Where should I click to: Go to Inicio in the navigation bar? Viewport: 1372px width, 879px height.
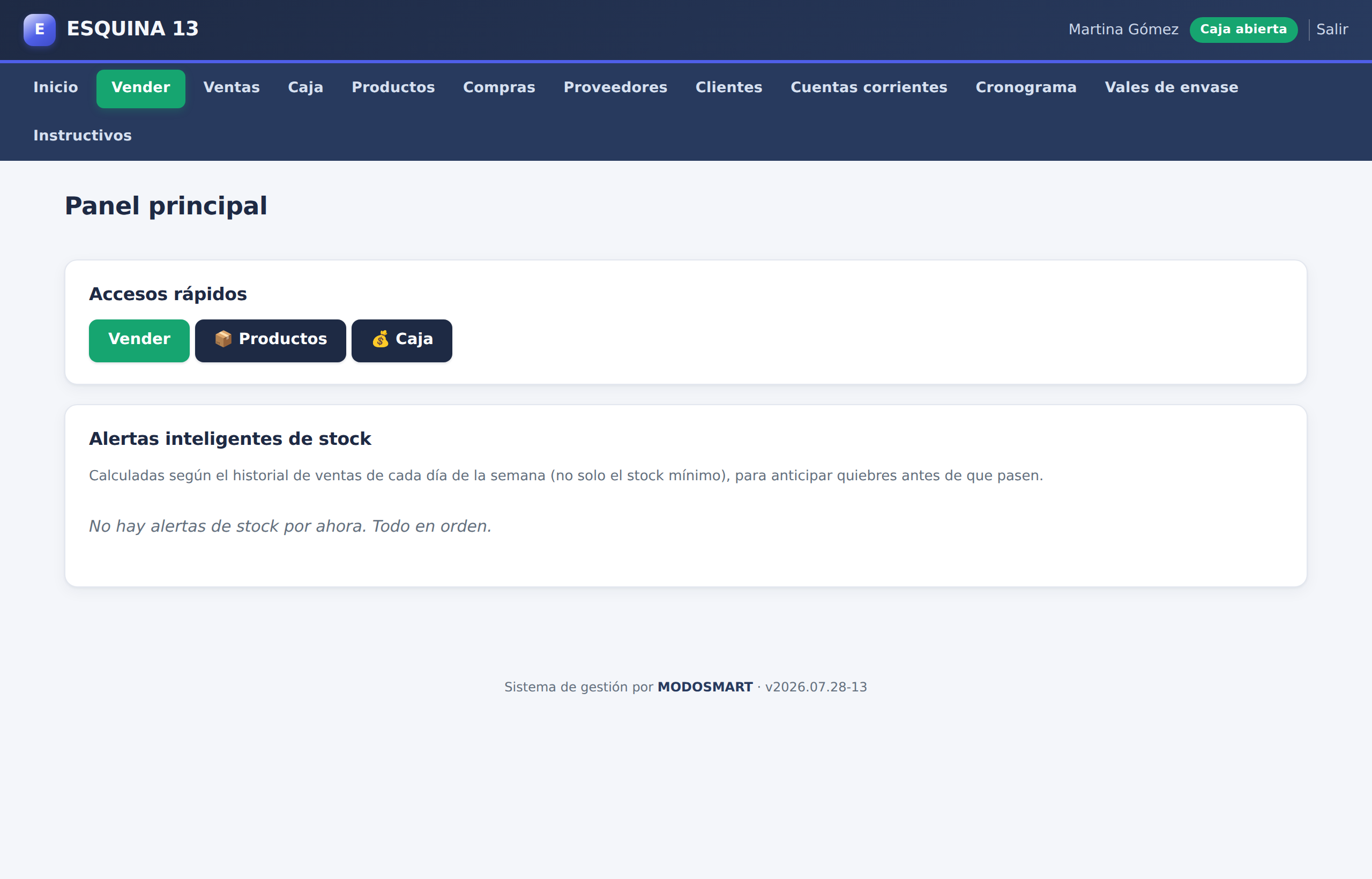(x=55, y=87)
